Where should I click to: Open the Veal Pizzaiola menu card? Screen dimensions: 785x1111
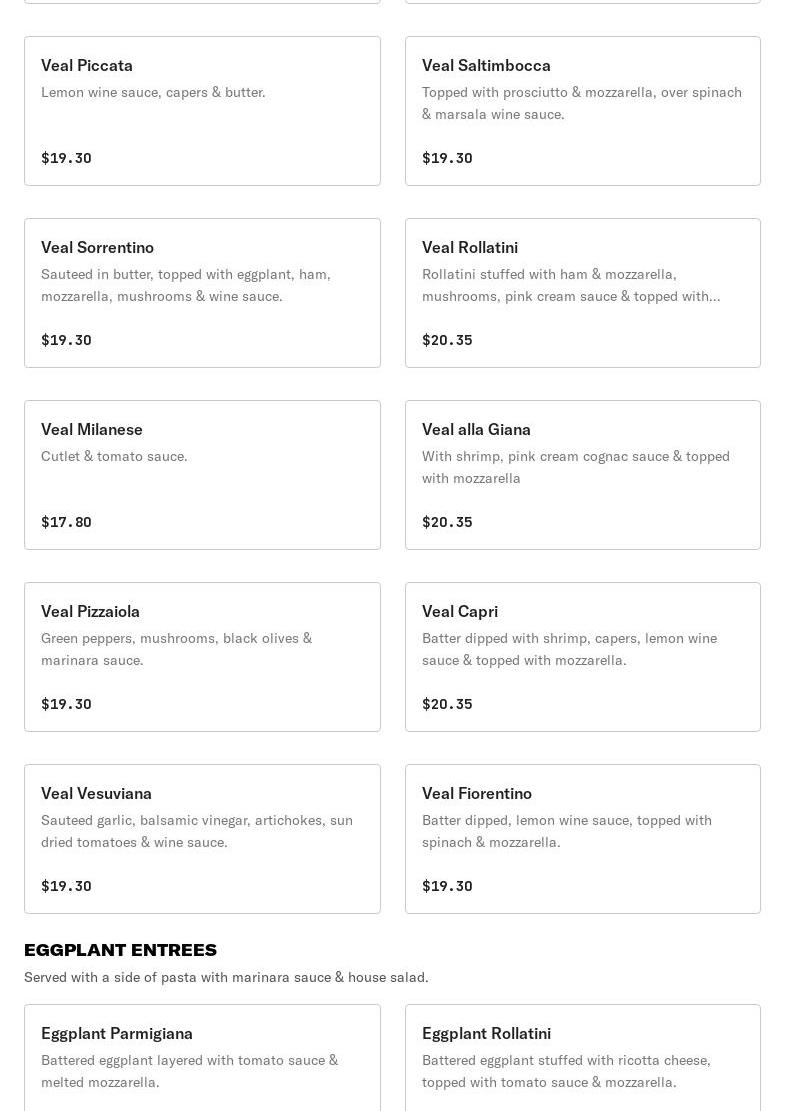[x=202, y=657]
